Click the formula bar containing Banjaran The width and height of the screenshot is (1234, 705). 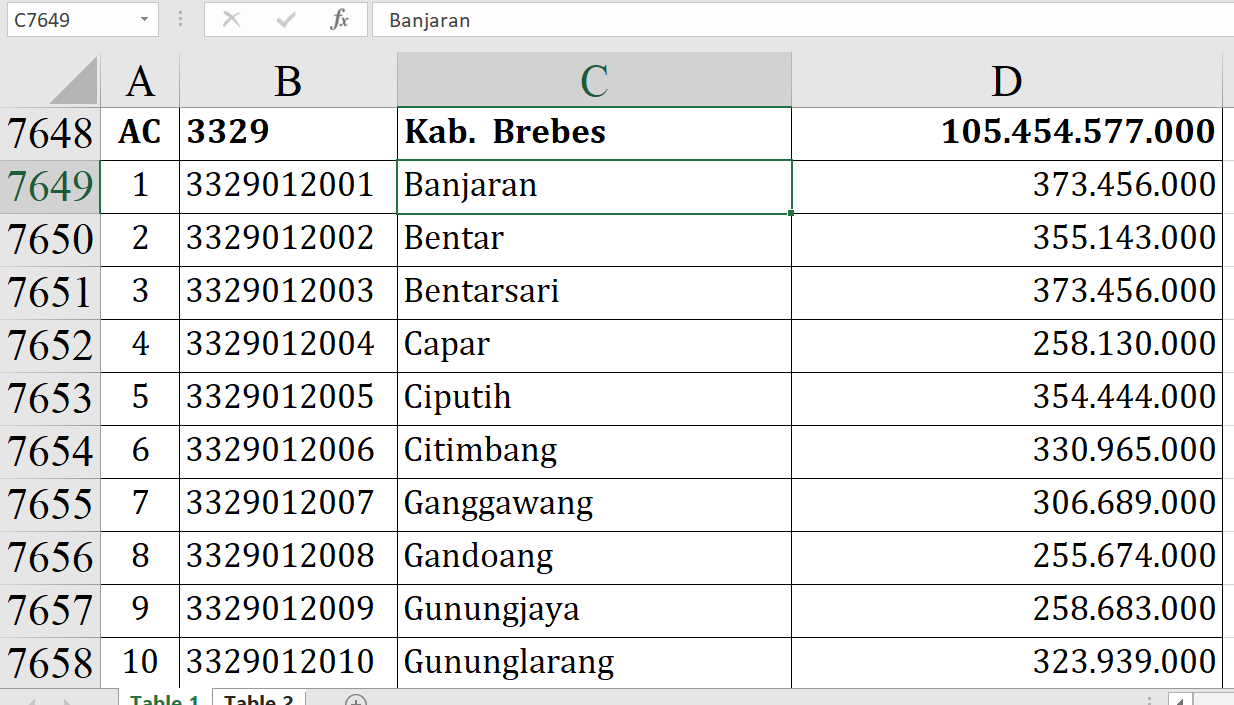pos(800,20)
